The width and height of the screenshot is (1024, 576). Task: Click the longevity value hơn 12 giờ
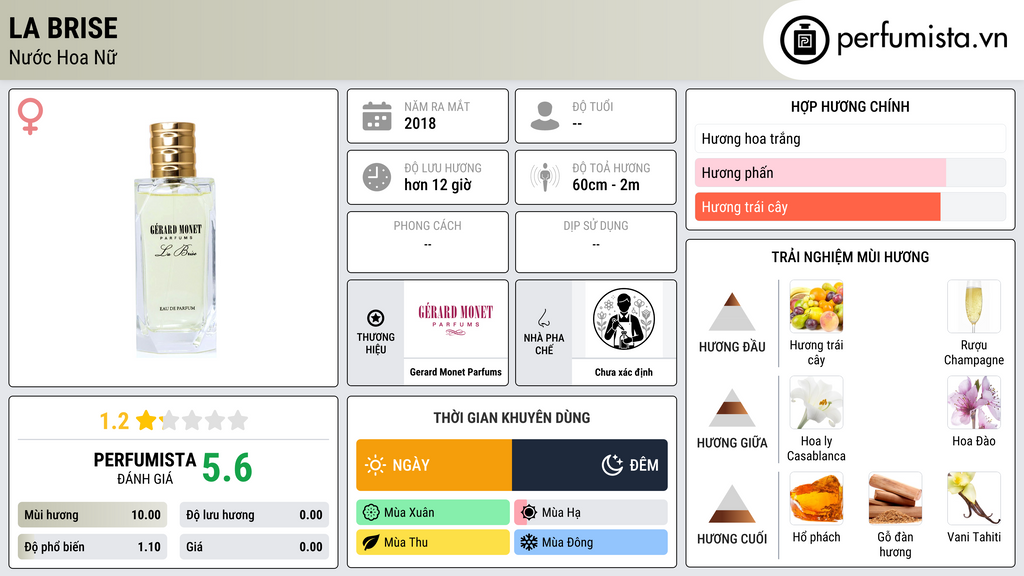pyautogui.click(x=438, y=185)
